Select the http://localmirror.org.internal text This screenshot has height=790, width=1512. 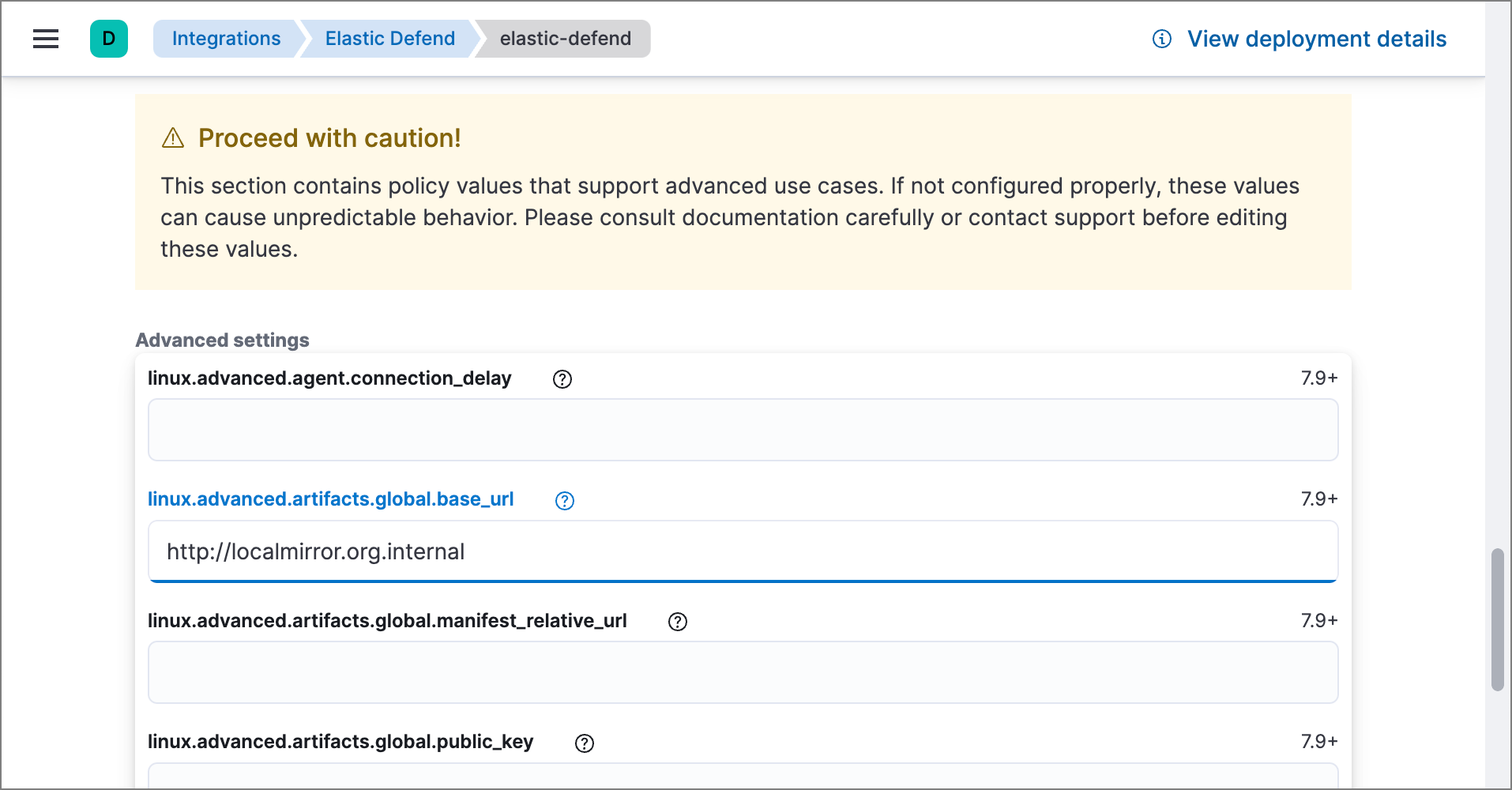click(x=314, y=551)
